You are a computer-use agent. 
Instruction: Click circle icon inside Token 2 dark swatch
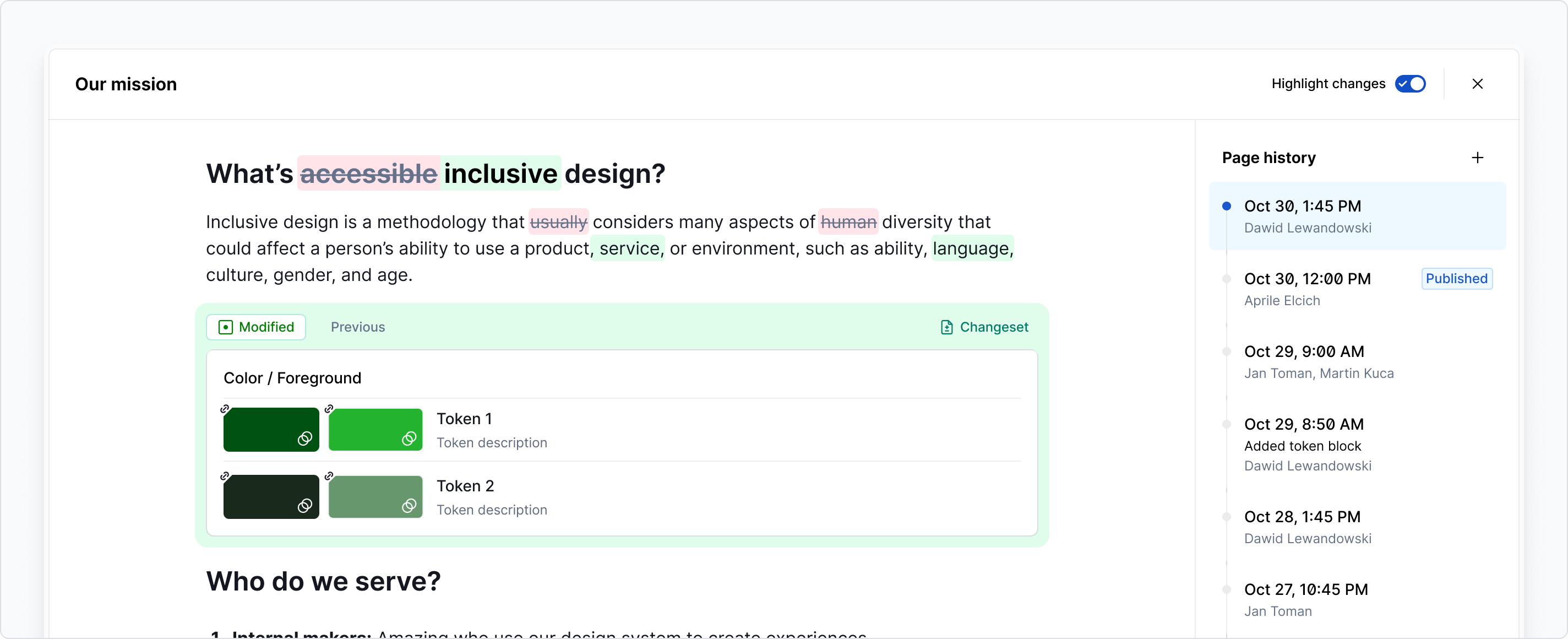pos(305,506)
